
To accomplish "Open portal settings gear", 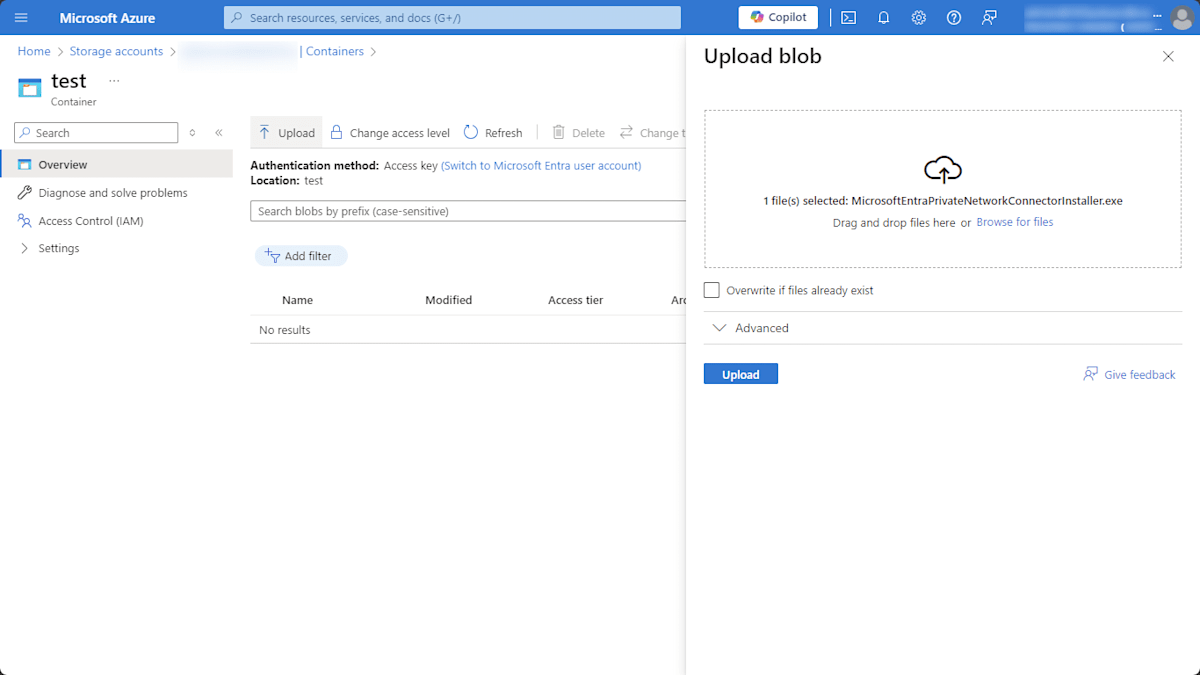I will coord(919,18).
